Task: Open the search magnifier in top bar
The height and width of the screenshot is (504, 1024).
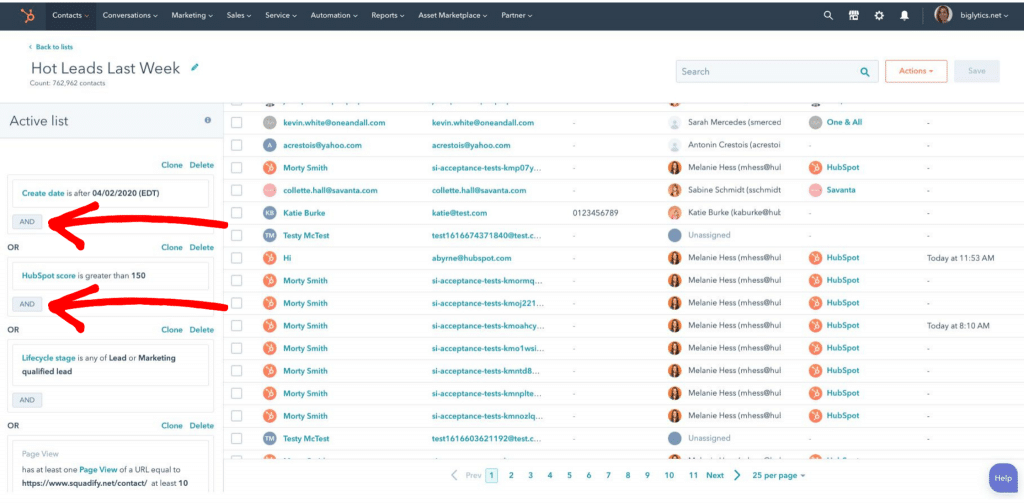Action: 828,16
